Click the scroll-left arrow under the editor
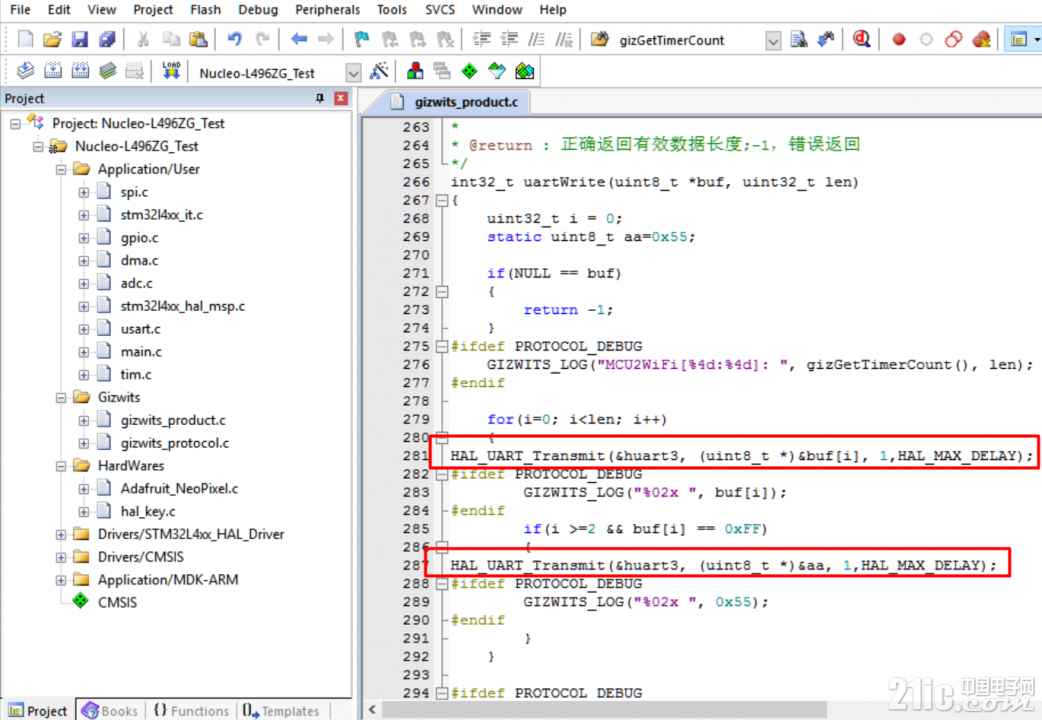The width and height of the screenshot is (1042, 720). click(372, 709)
